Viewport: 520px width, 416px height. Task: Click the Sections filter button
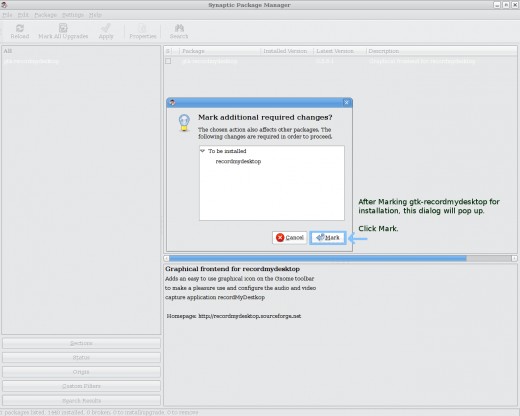(x=81, y=343)
